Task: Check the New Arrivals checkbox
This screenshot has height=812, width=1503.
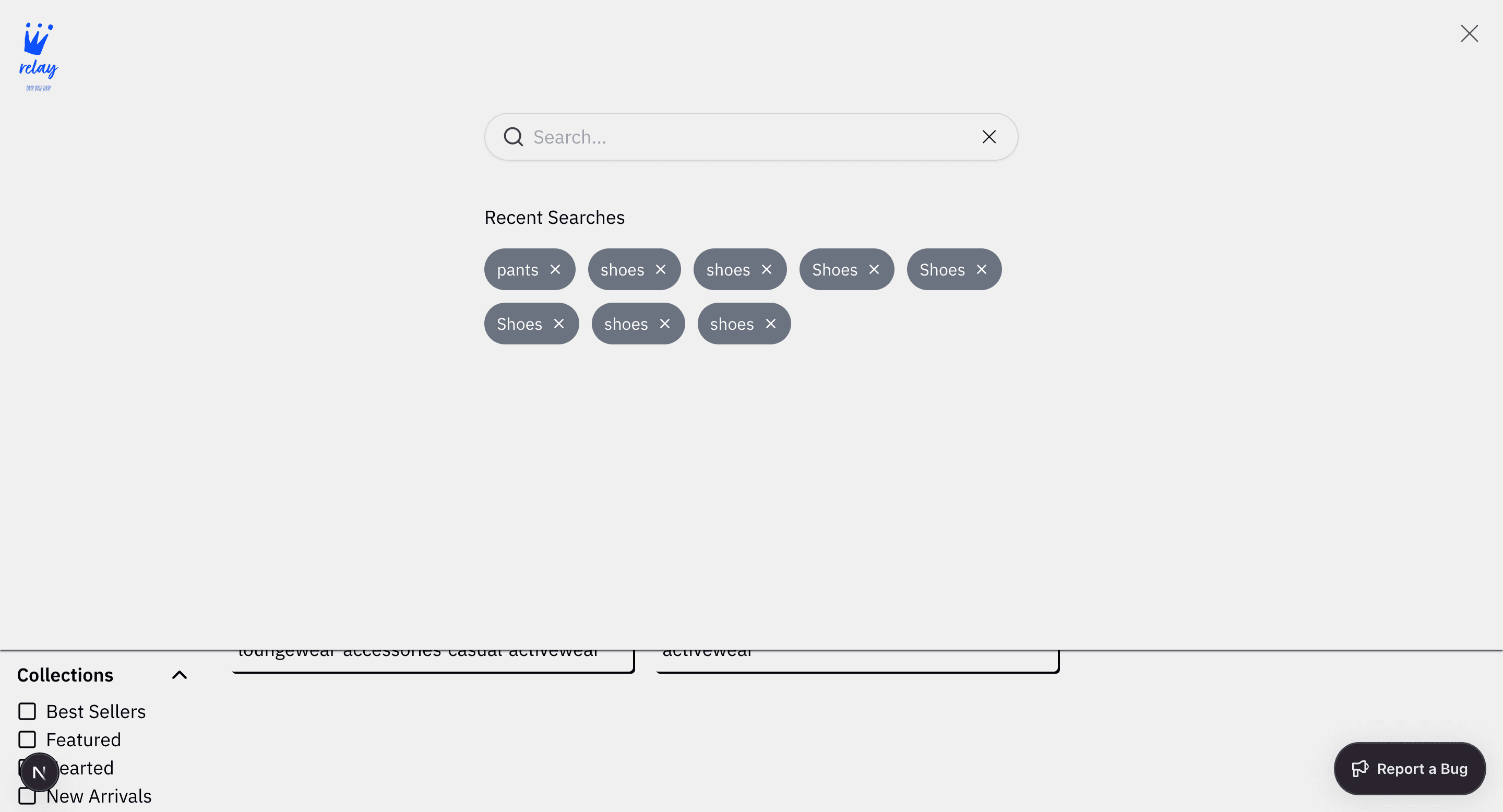Action: tap(28, 796)
